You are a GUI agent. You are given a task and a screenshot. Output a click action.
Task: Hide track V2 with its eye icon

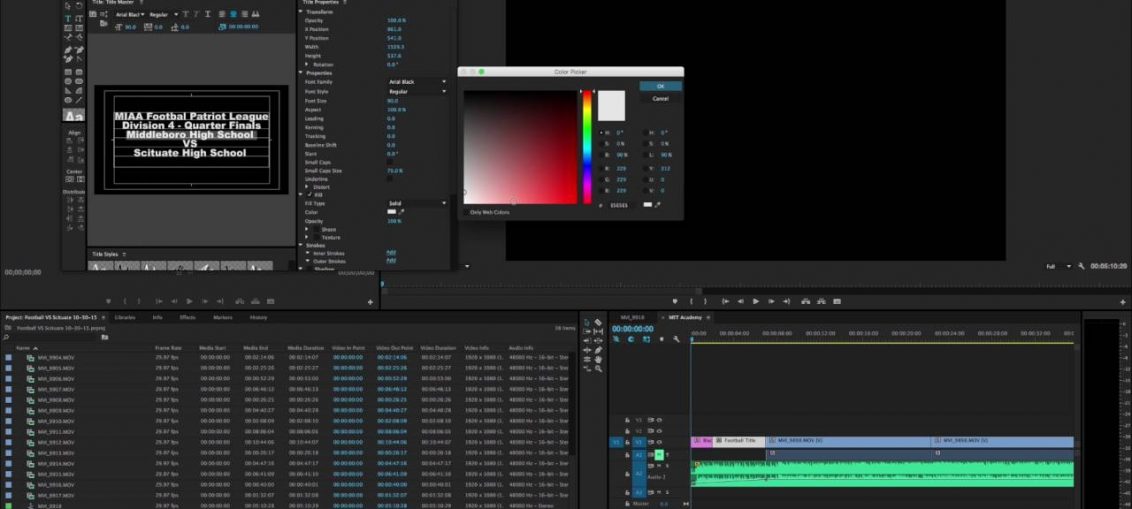[x=659, y=430]
